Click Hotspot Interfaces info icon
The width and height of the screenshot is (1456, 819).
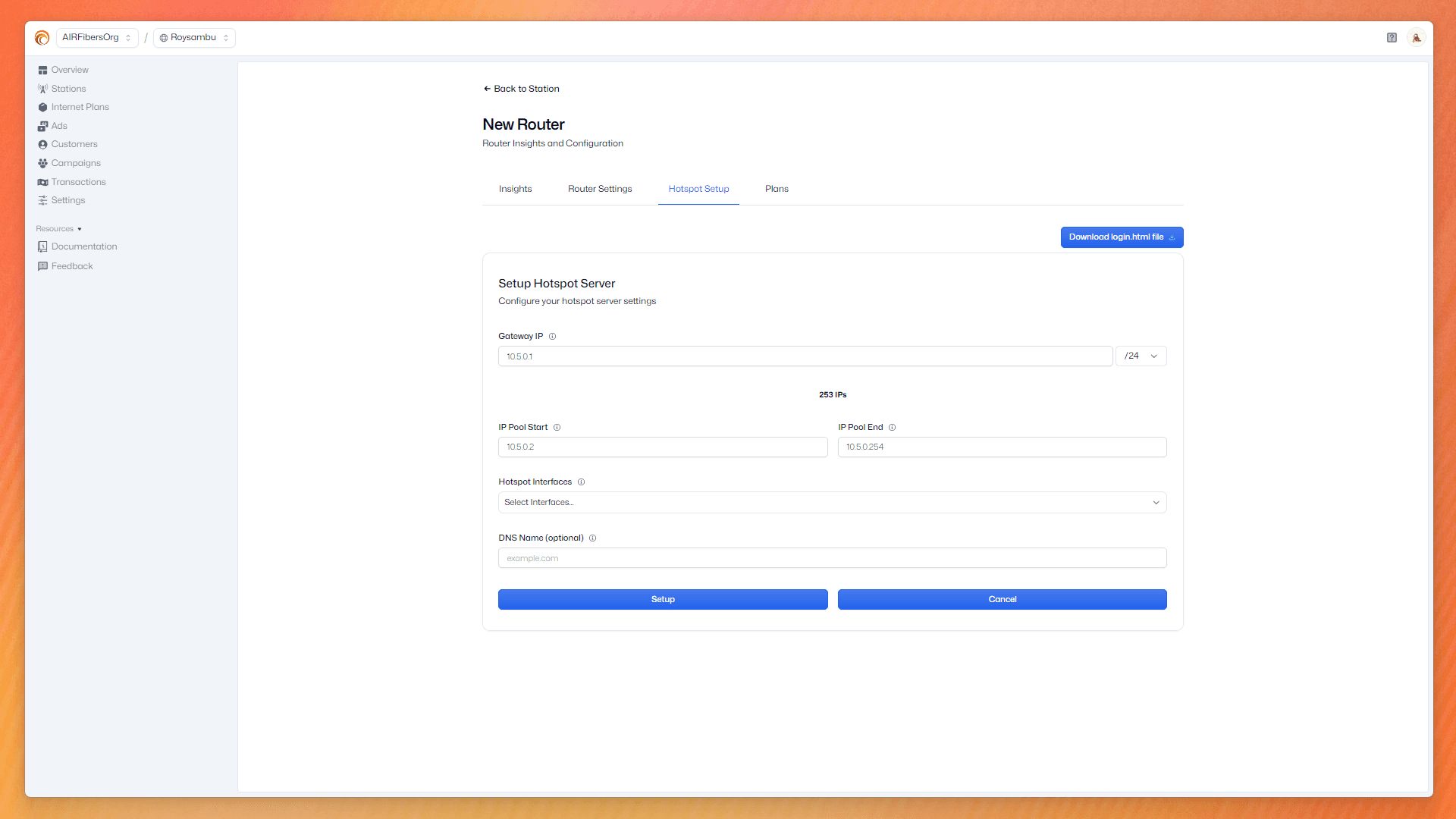point(581,482)
